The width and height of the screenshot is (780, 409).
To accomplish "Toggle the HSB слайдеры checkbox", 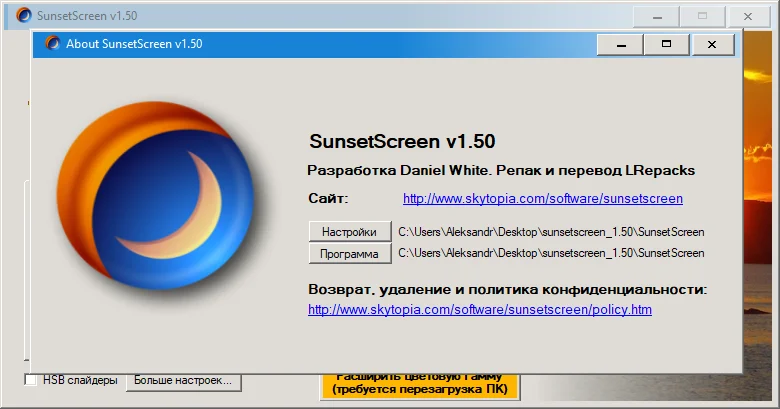I will (30, 380).
